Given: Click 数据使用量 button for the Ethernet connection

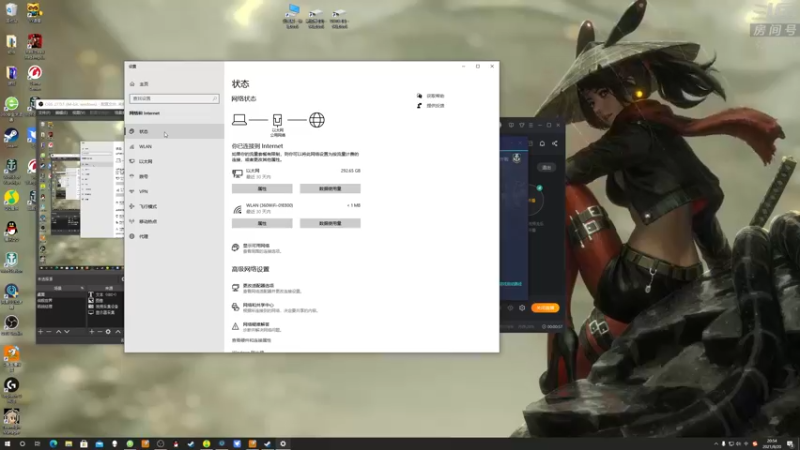Looking at the screenshot, I should [330, 189].
